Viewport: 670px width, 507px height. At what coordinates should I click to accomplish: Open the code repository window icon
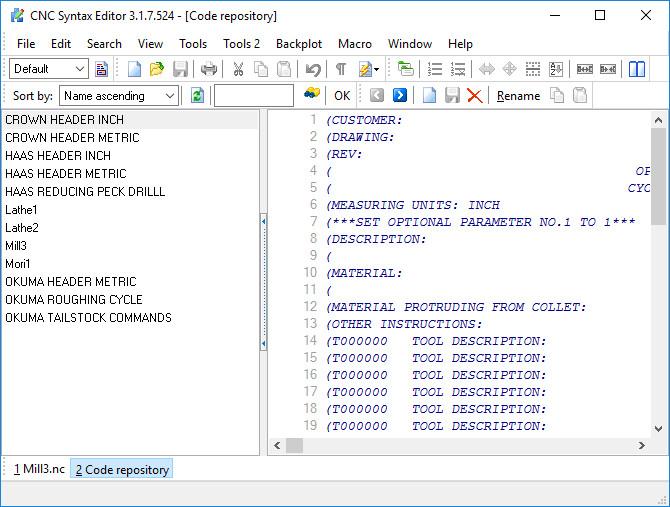pos(406,69)
